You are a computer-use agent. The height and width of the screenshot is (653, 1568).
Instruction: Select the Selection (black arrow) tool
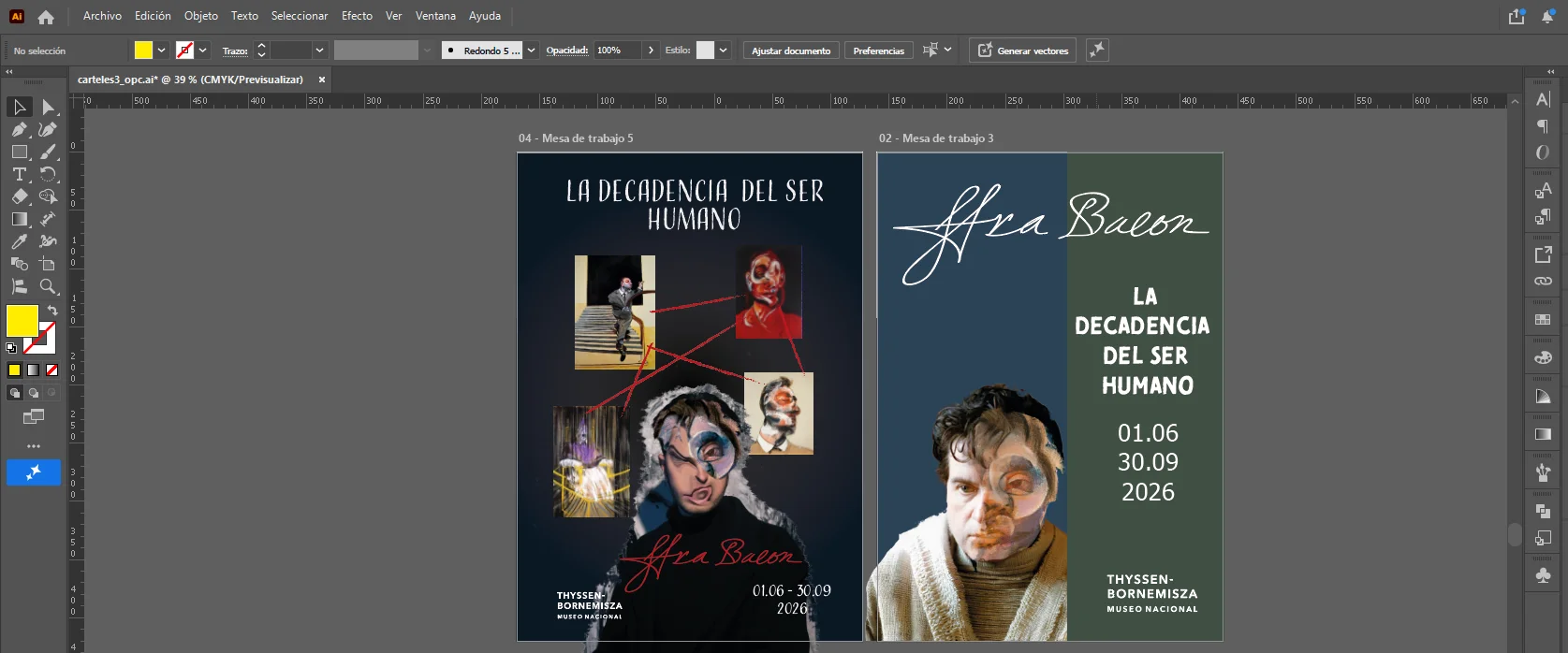pos(20,107)
